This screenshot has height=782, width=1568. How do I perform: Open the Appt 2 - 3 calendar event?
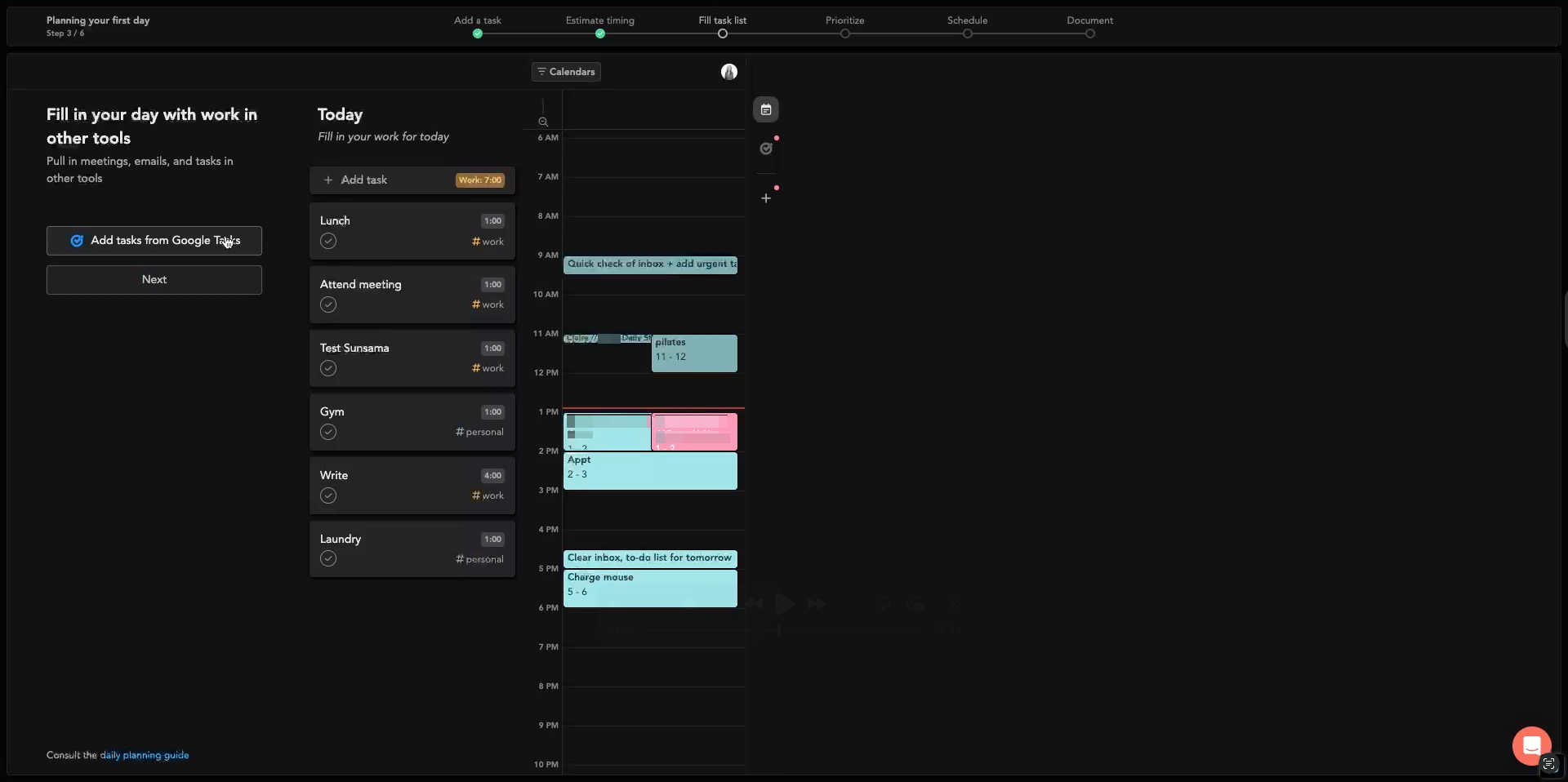pos(650,471)
